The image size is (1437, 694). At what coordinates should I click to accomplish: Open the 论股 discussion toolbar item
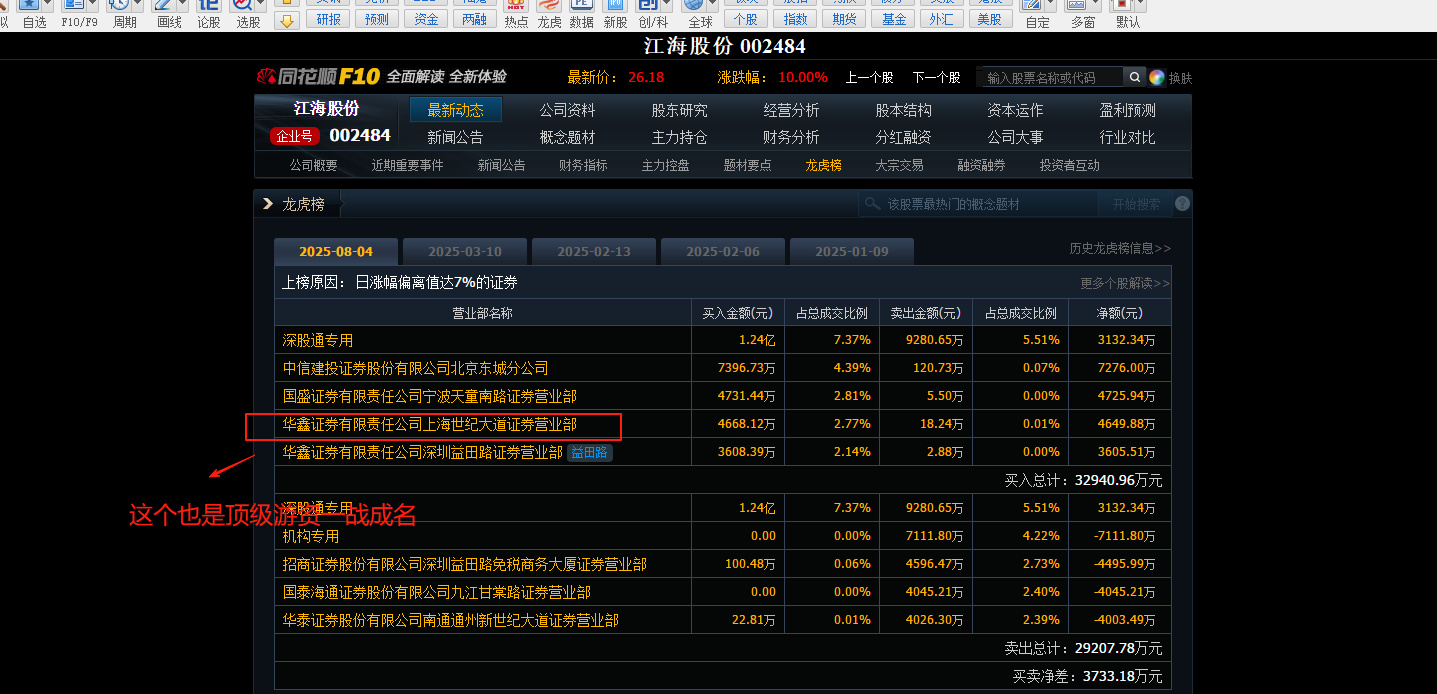click(x=208, y=14)
